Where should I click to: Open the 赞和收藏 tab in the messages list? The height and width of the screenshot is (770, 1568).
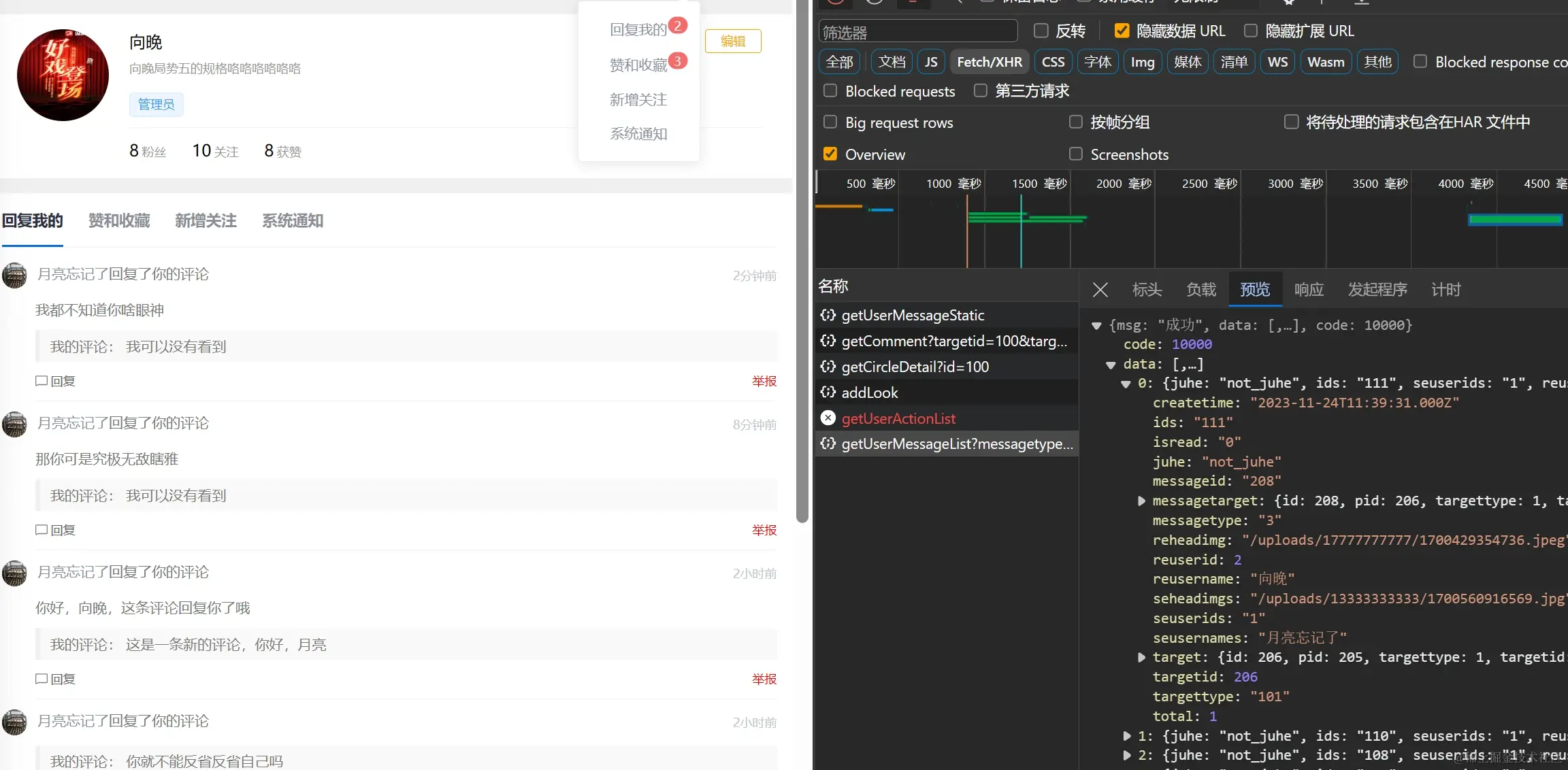(x=119, y=221)
